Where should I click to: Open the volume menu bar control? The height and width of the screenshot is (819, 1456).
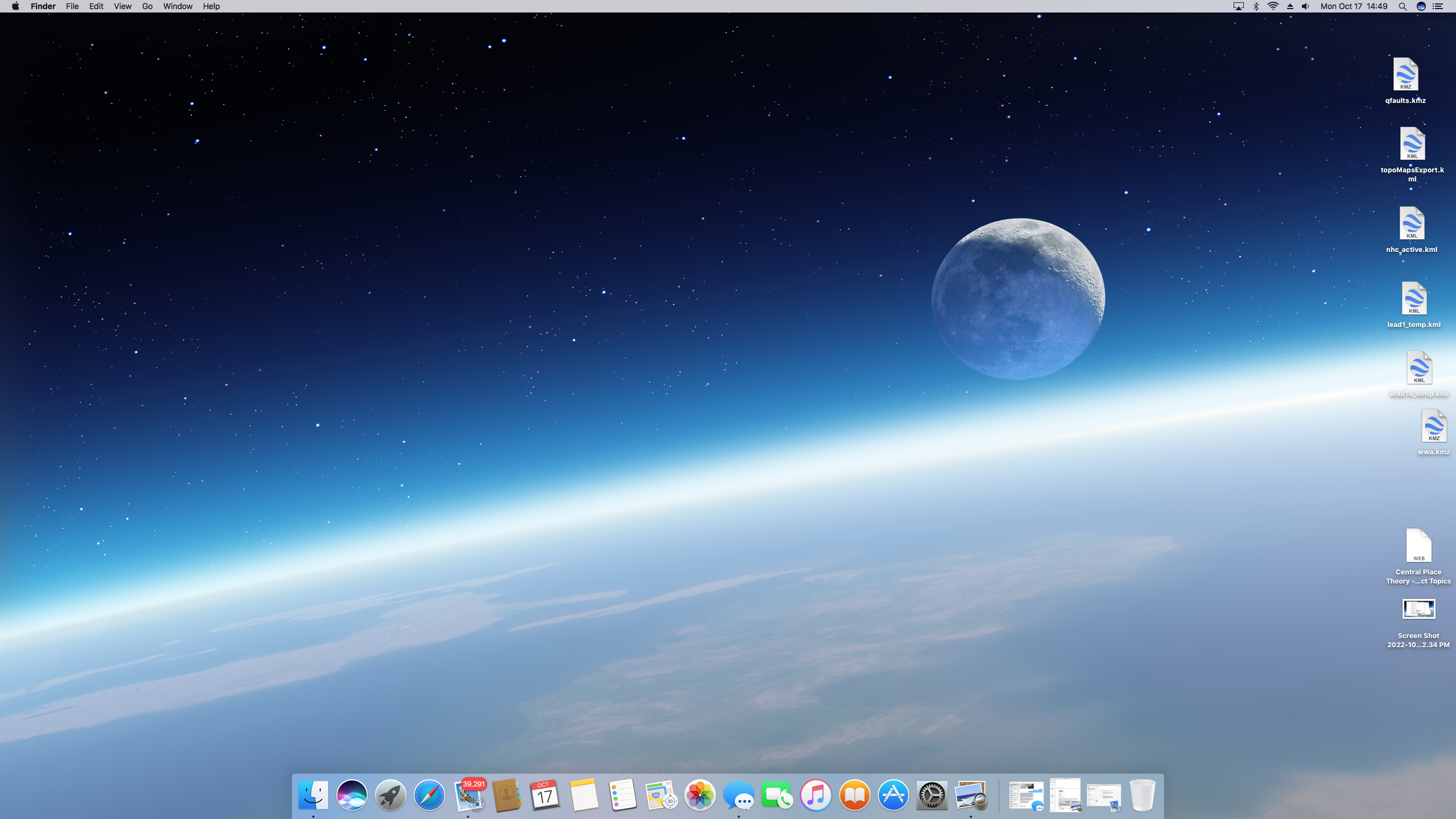click(x=1306, y=6)
